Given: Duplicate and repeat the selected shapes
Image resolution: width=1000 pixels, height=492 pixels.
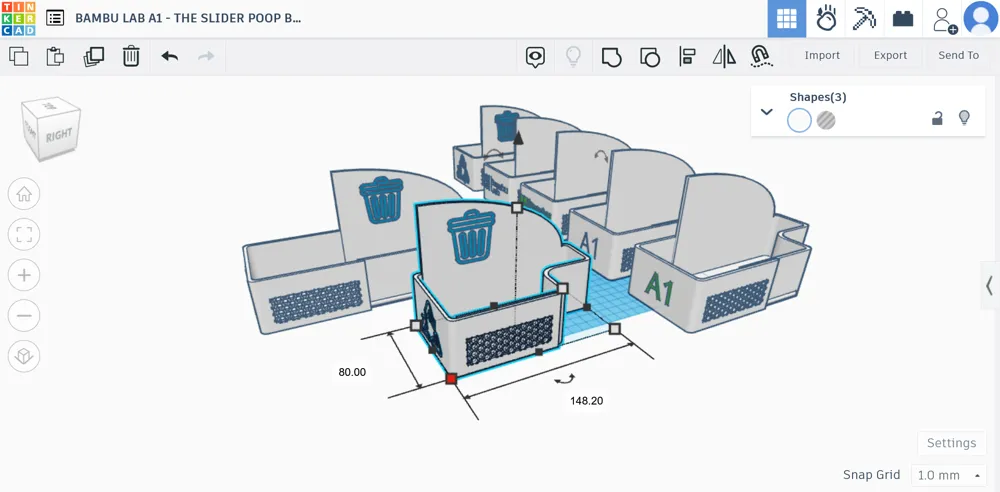Looking at the screenshot, I should pyautogui.click(x=93, y=56).
